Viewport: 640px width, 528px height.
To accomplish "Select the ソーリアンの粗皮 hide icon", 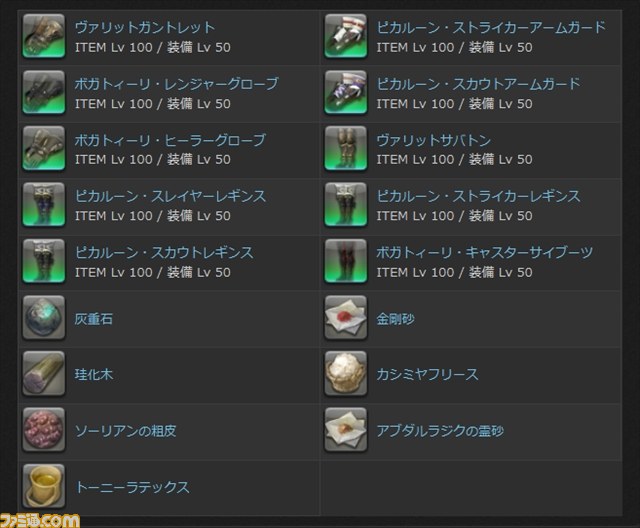I will [44, 430].
